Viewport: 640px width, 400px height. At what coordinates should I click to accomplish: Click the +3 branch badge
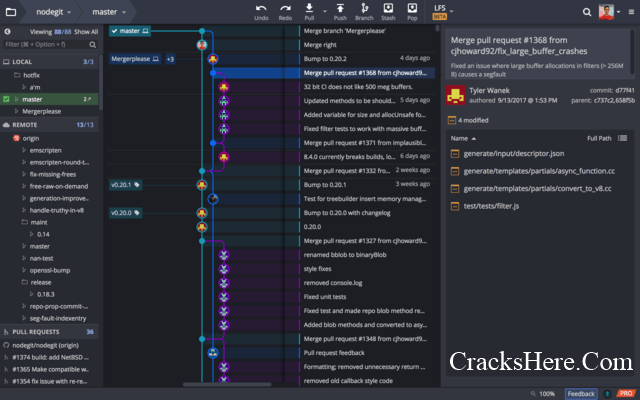170,59
